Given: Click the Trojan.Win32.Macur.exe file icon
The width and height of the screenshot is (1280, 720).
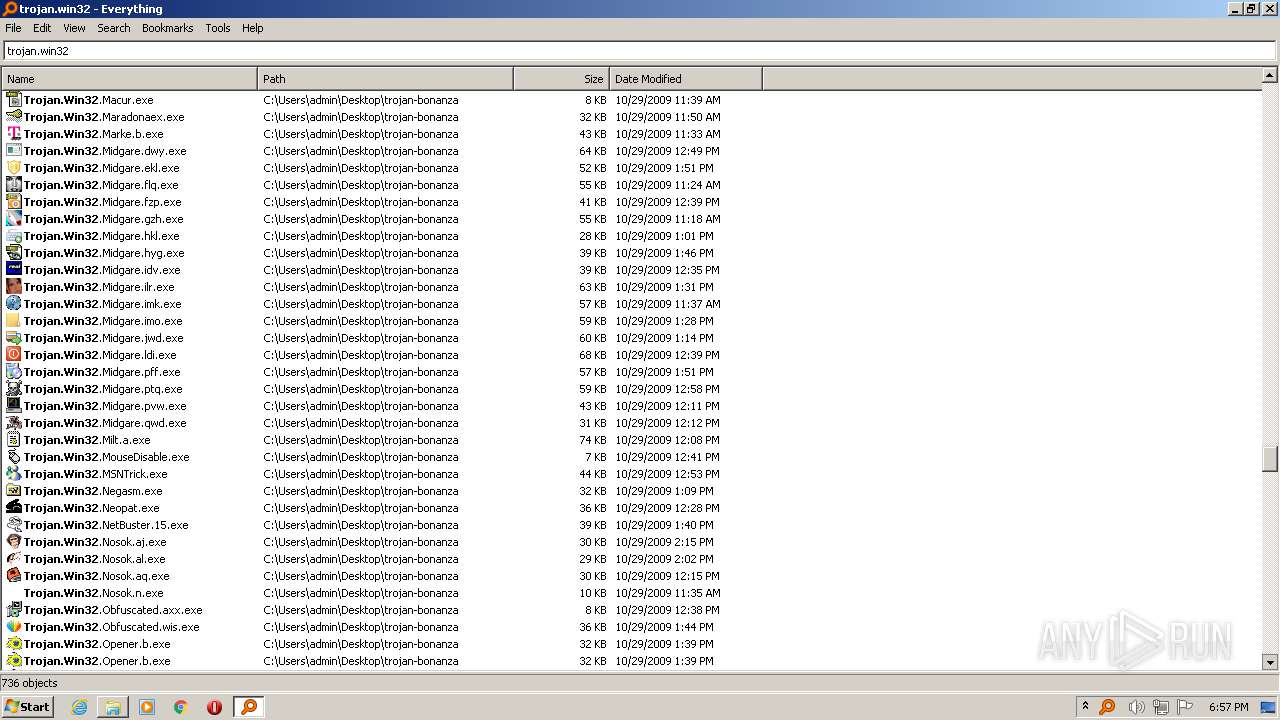Looking at the screenshot, I should (13, 100).
